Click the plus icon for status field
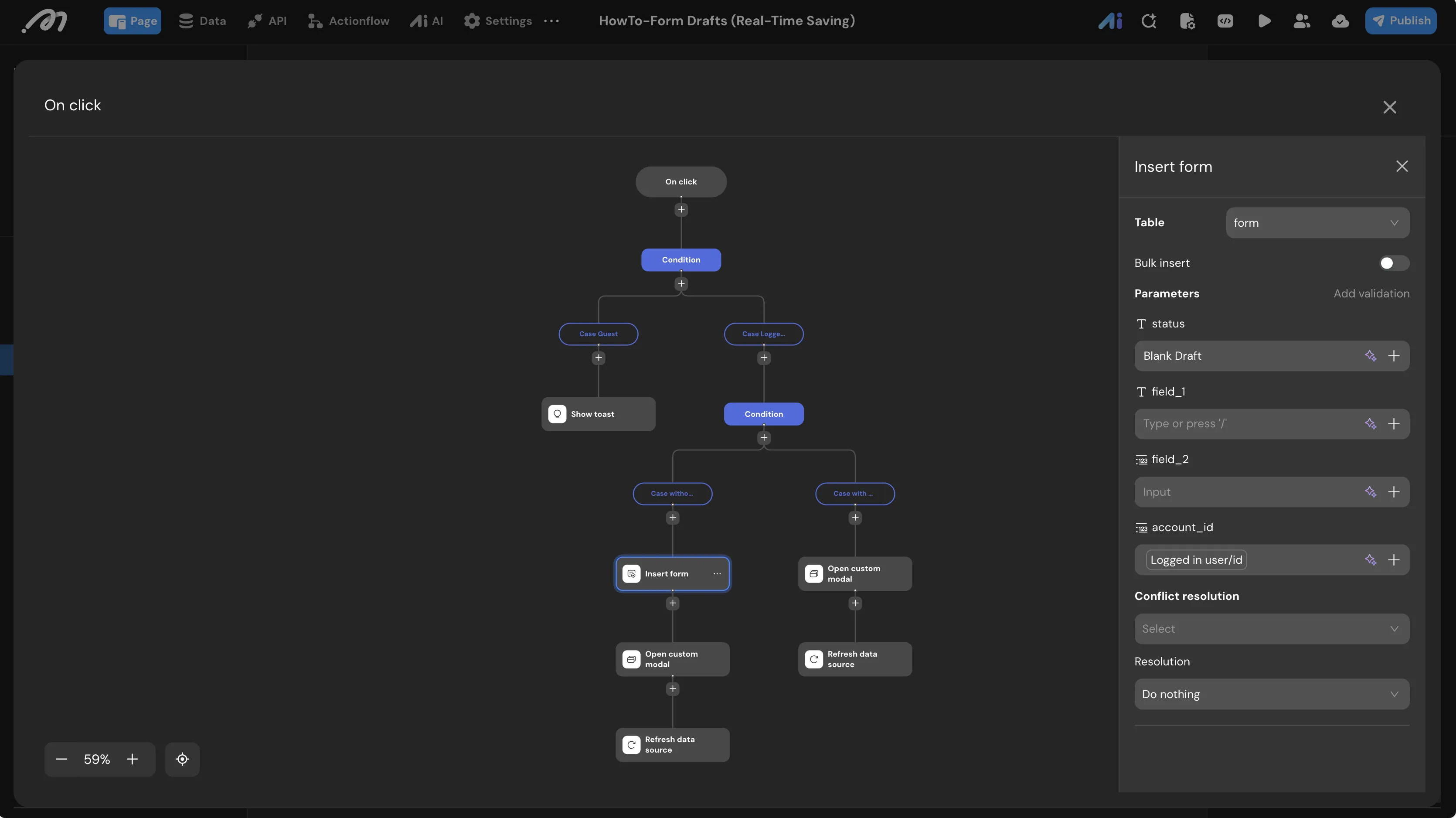 [1394, 355]
